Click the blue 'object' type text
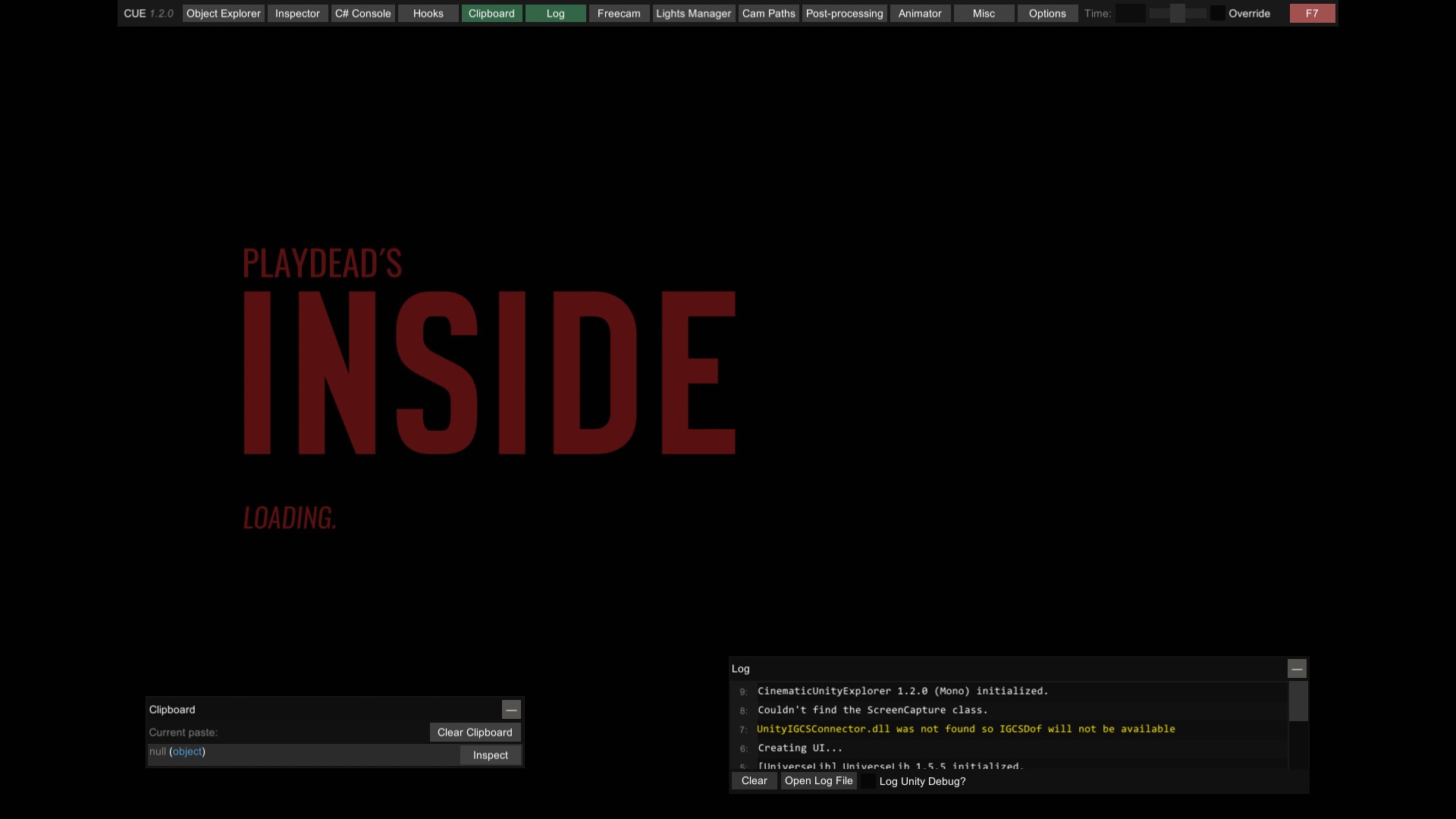The height and width of the screenshot is (819, 1456). (187, 752)
